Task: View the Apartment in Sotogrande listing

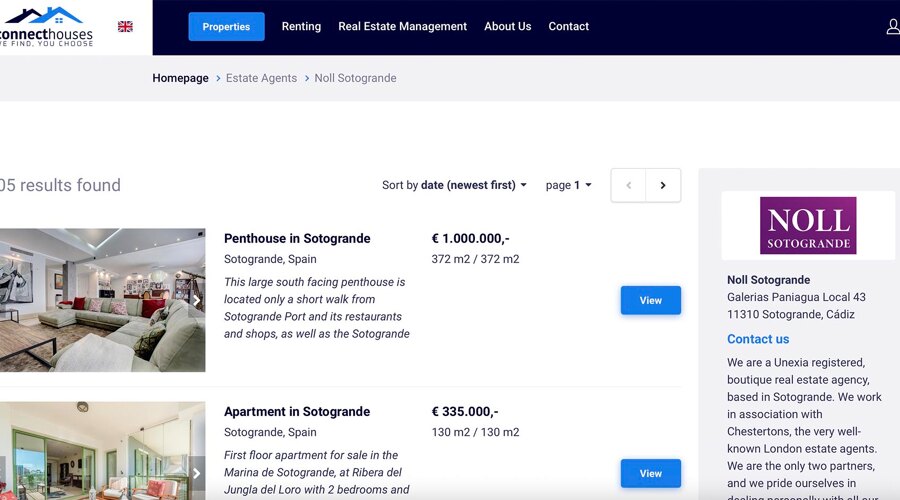Action: point(650,473)
